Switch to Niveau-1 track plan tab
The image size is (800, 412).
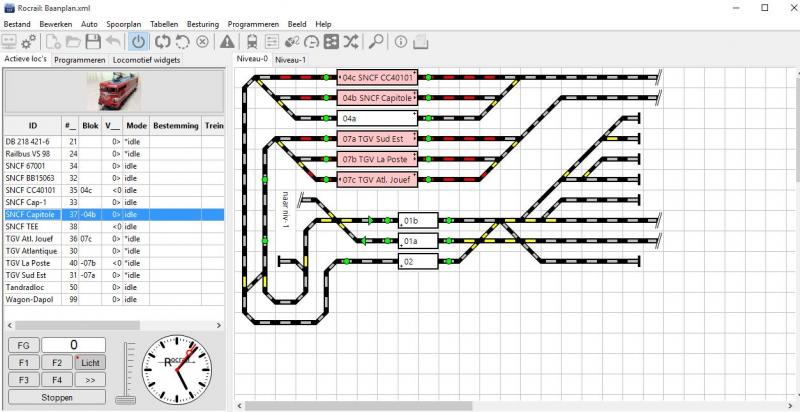(290, 60)
